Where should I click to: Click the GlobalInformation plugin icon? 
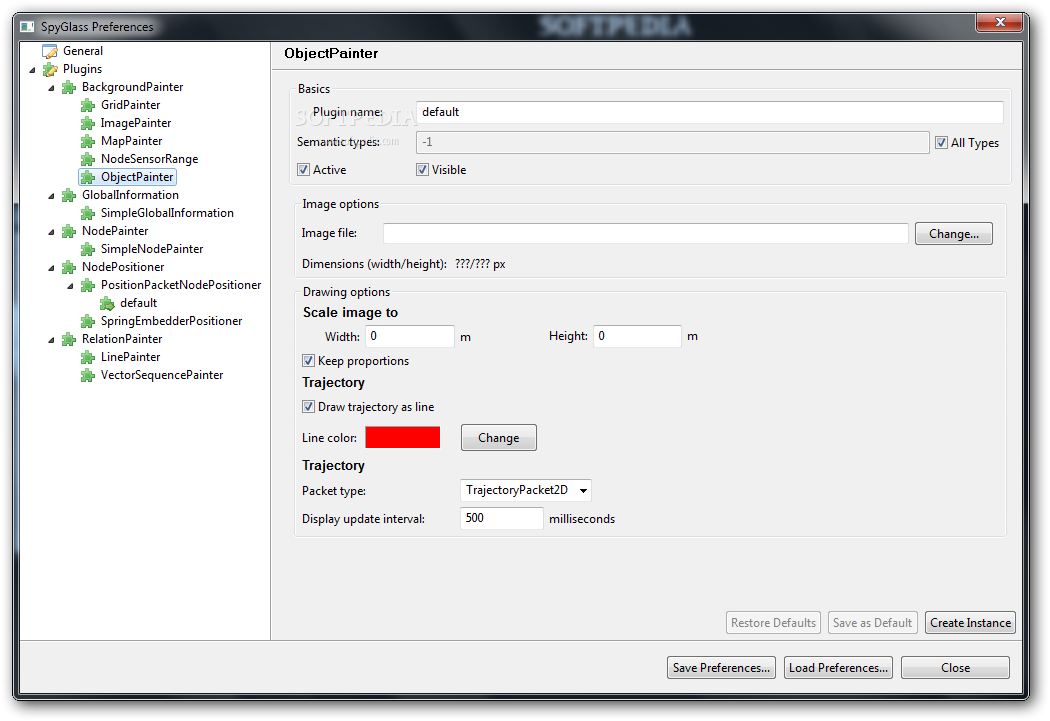[x=68, y=195]
